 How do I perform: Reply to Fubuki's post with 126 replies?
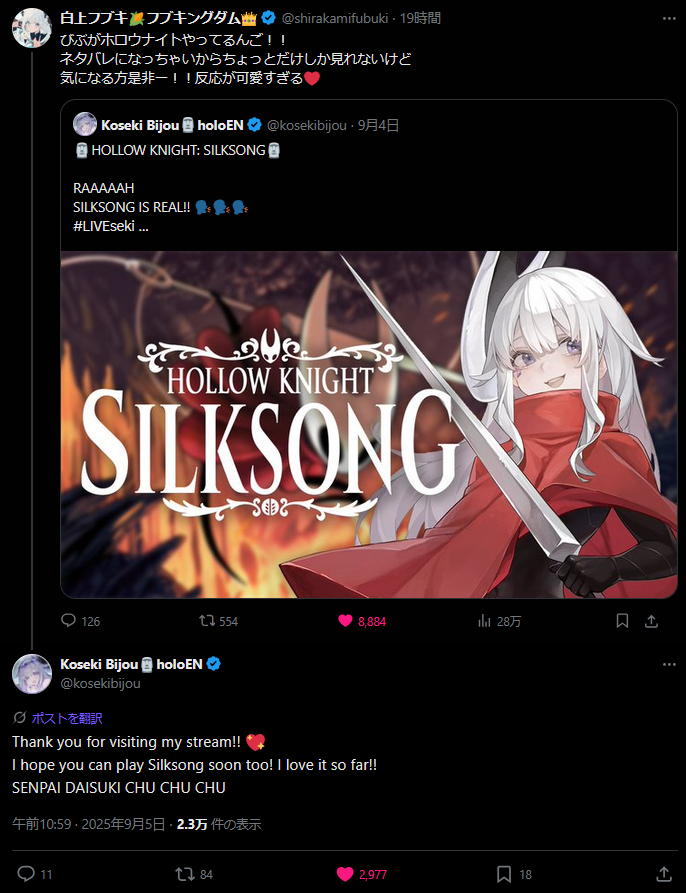point(80,621)
